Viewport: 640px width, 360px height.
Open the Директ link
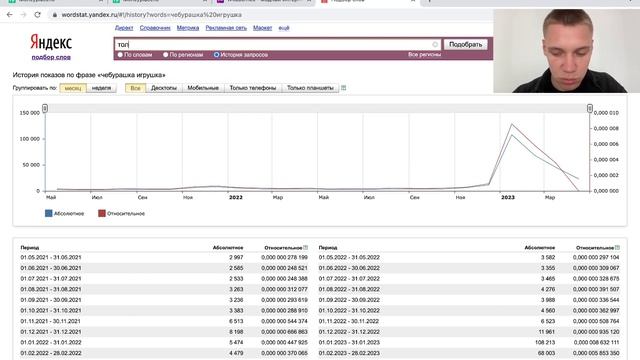point(124,28)
